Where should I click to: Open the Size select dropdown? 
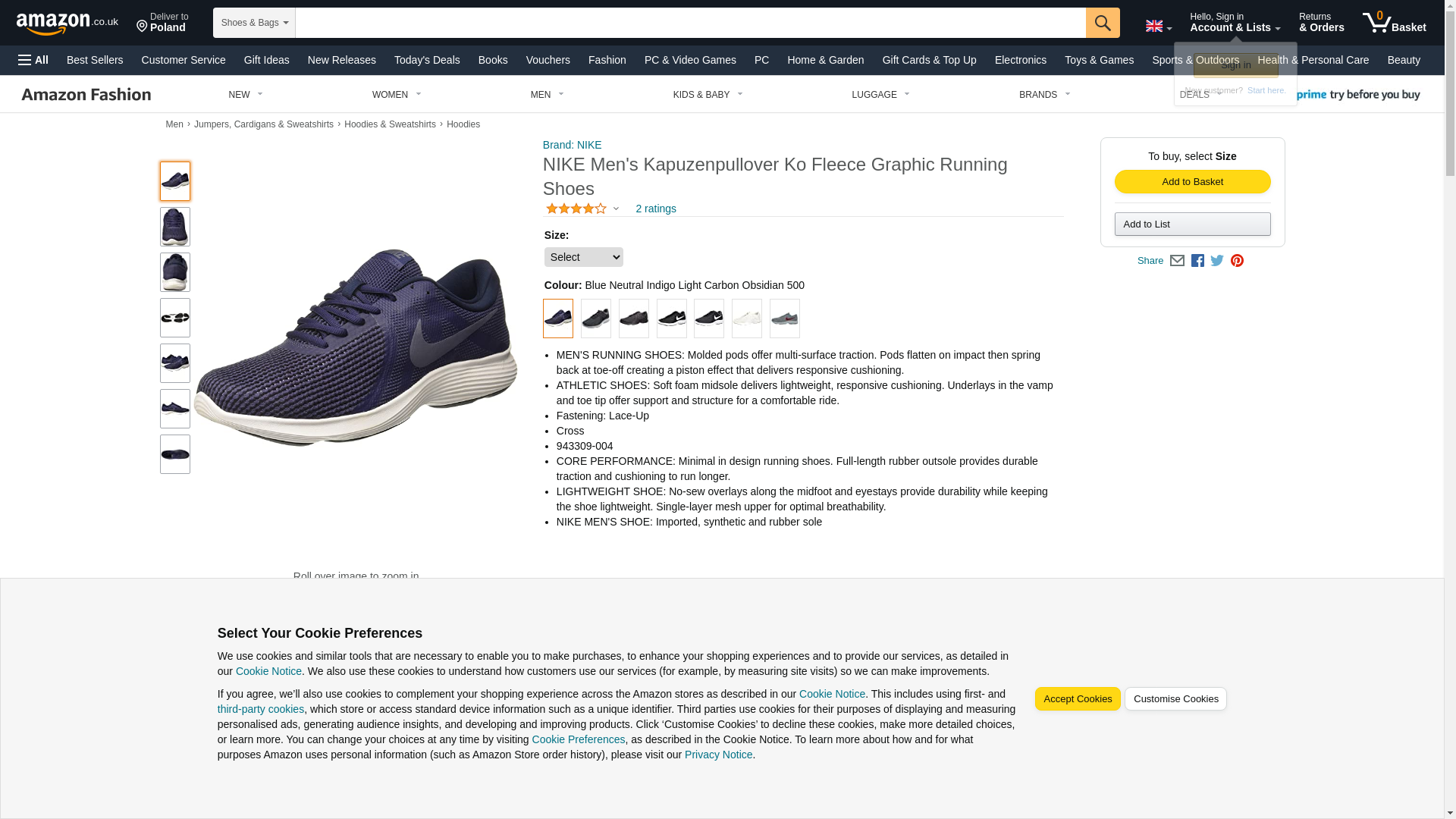point(583,257)
